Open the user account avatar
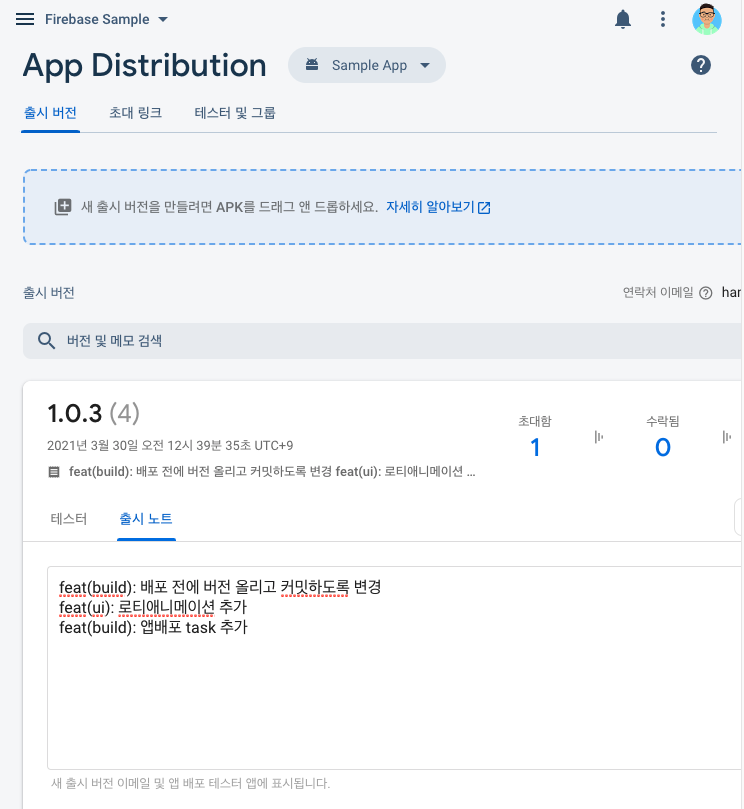The width and height of the screenshot is (744, 809). 706,20
